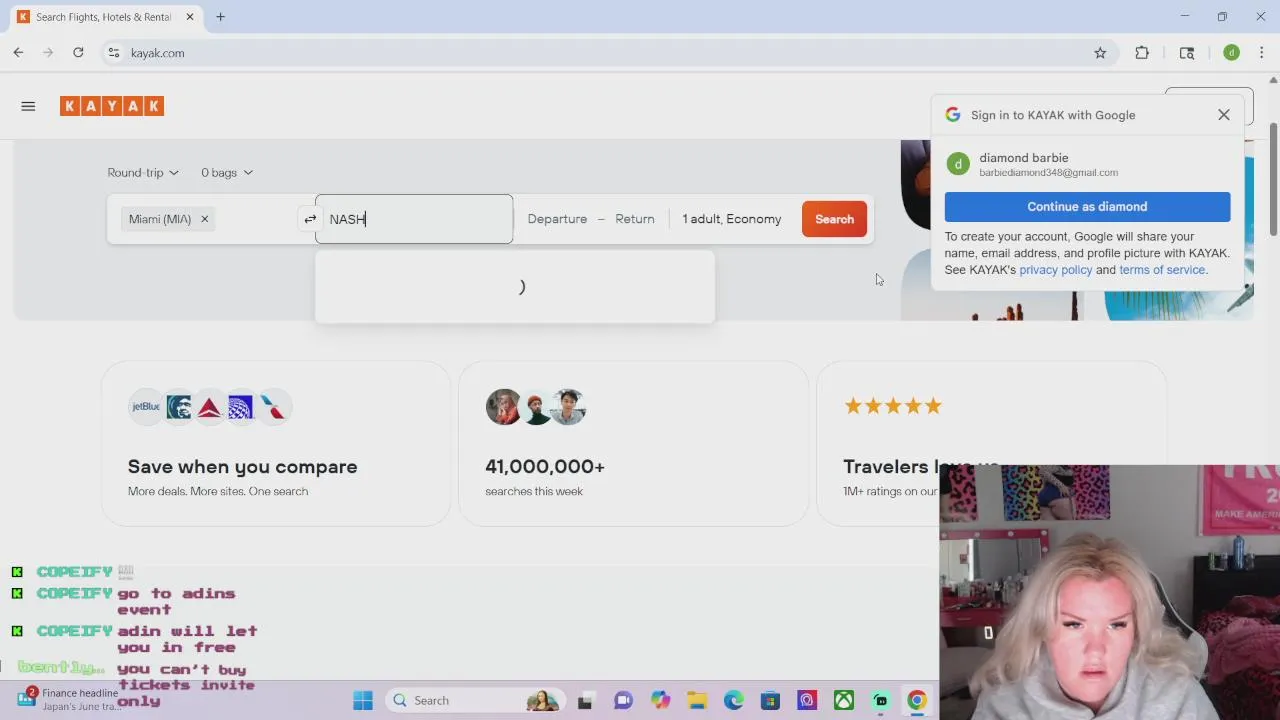This screenshot has width=1280, height=720.
Task: Open File Explorer from the taskbar
Action: [697, 701]
